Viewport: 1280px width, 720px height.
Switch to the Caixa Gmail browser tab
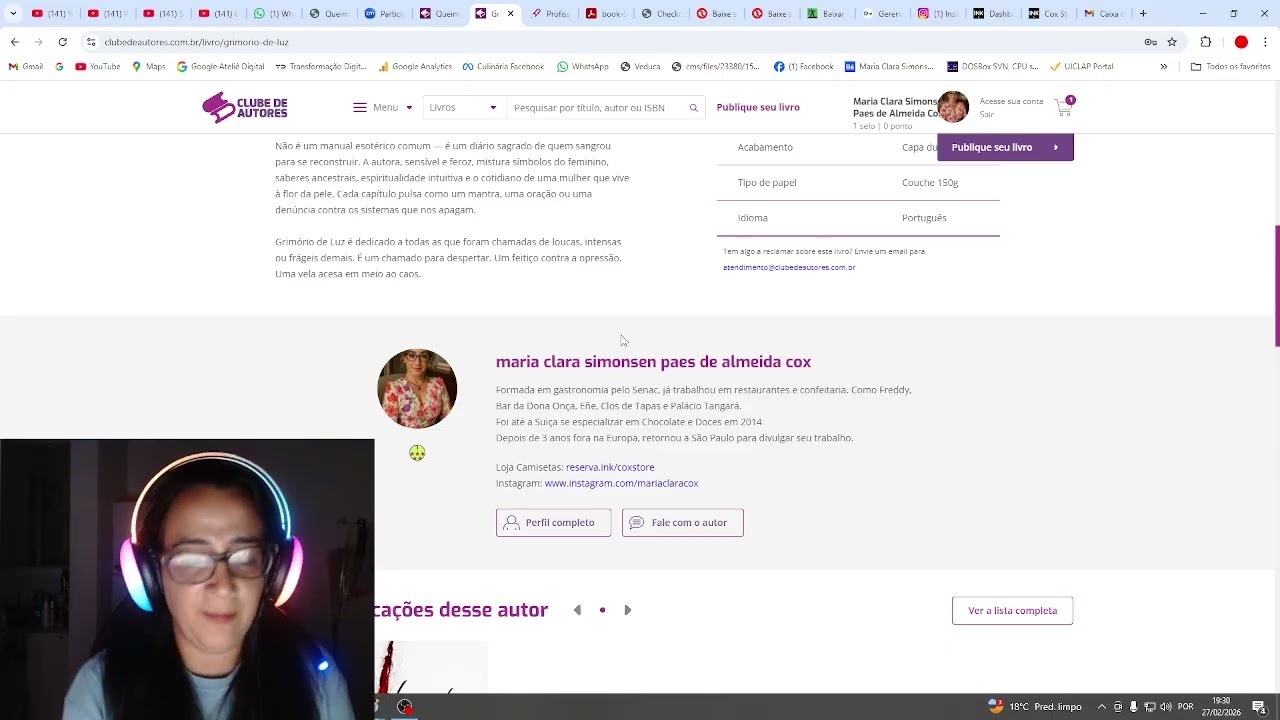click(x=1103, y=14)
